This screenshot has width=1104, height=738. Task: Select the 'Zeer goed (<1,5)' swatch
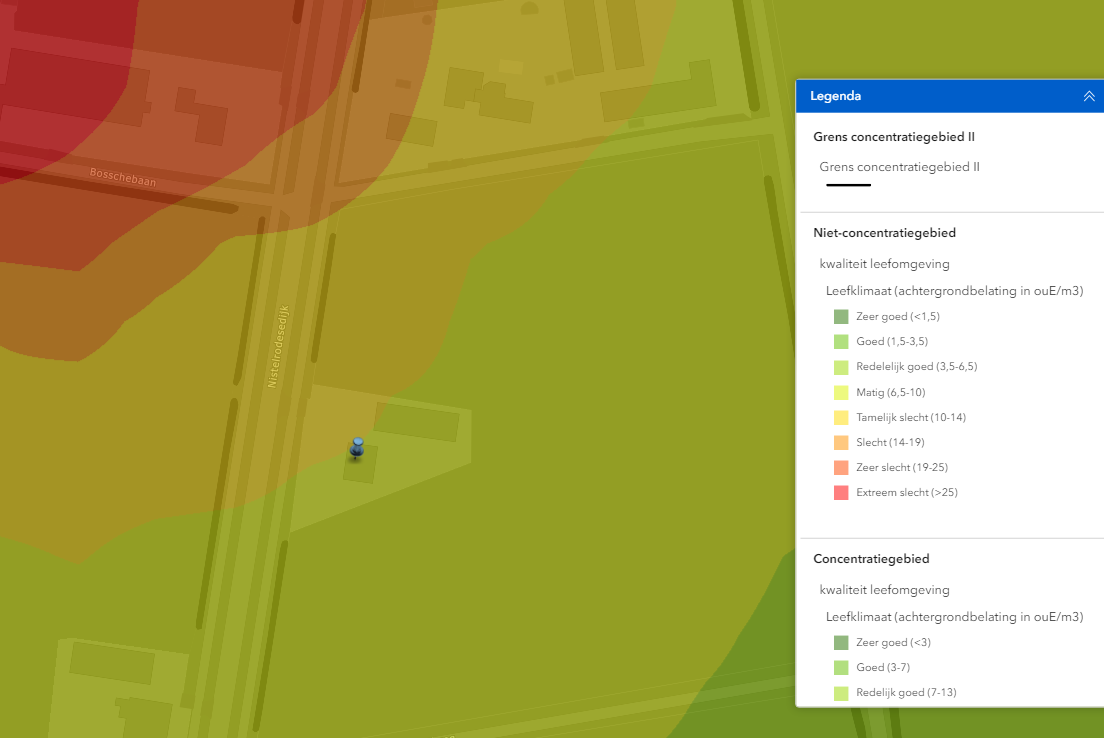(x=841, y=317)
